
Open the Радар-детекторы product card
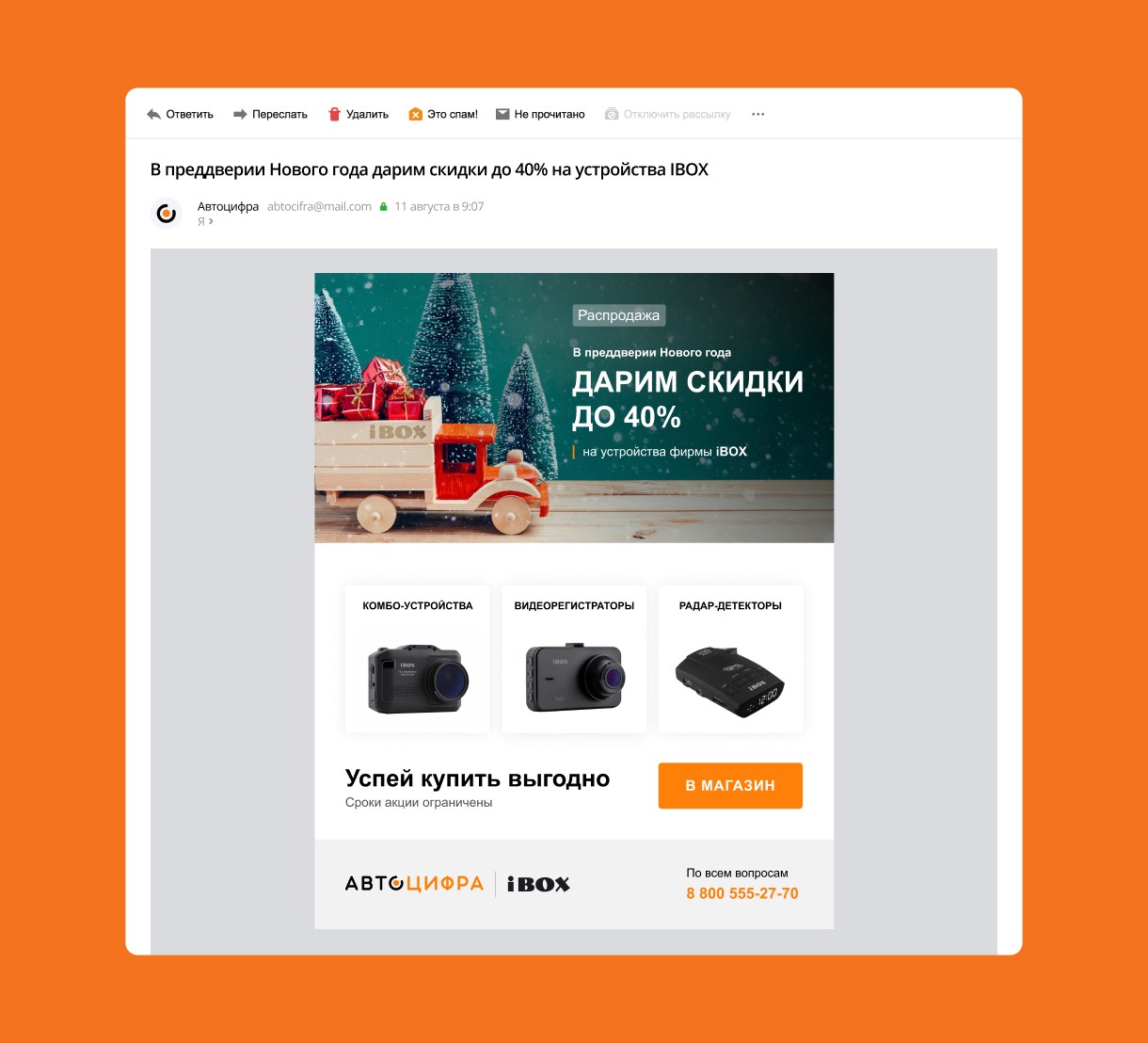(x=730, y=659)
